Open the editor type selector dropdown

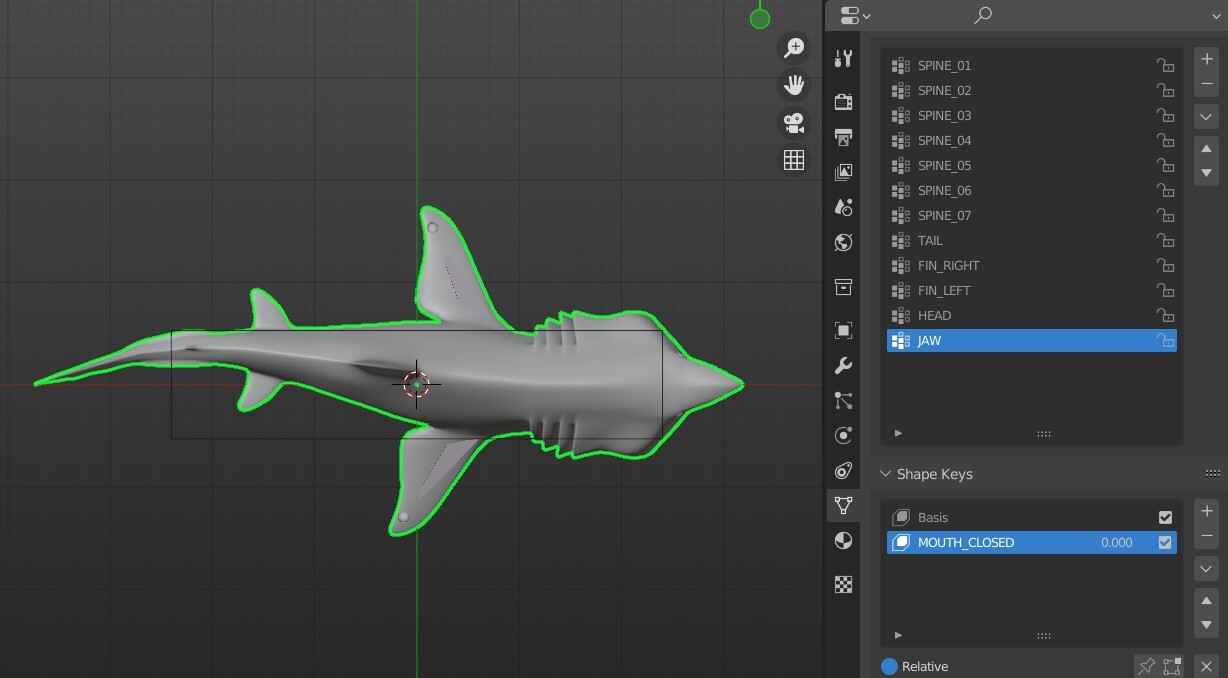tap(852, 15)
